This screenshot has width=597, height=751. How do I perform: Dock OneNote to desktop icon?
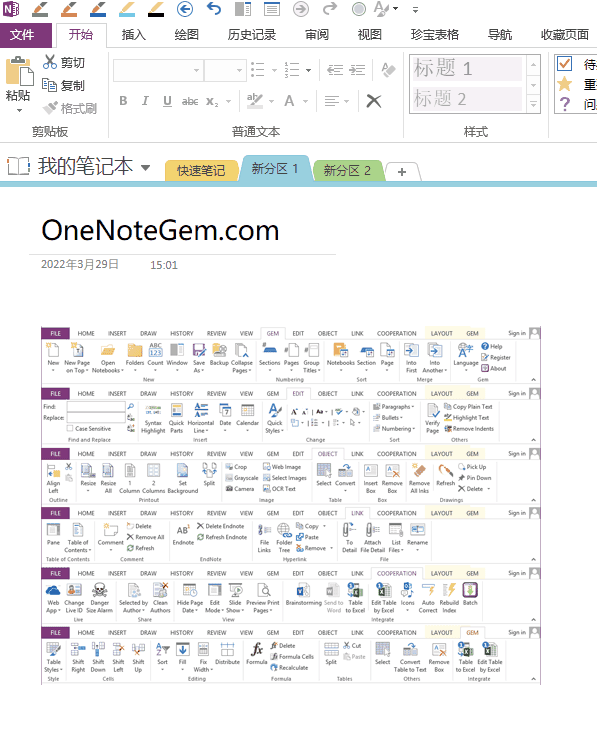pyautogui.click(x=243, y=9)
